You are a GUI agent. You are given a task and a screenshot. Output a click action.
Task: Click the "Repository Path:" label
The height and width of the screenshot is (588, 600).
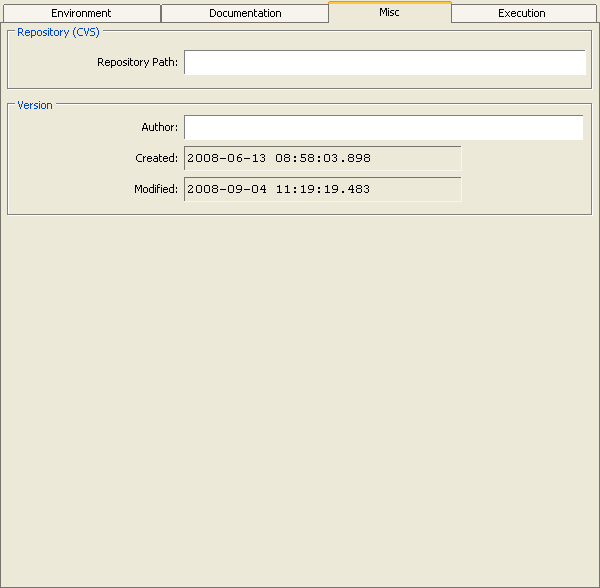137,63
